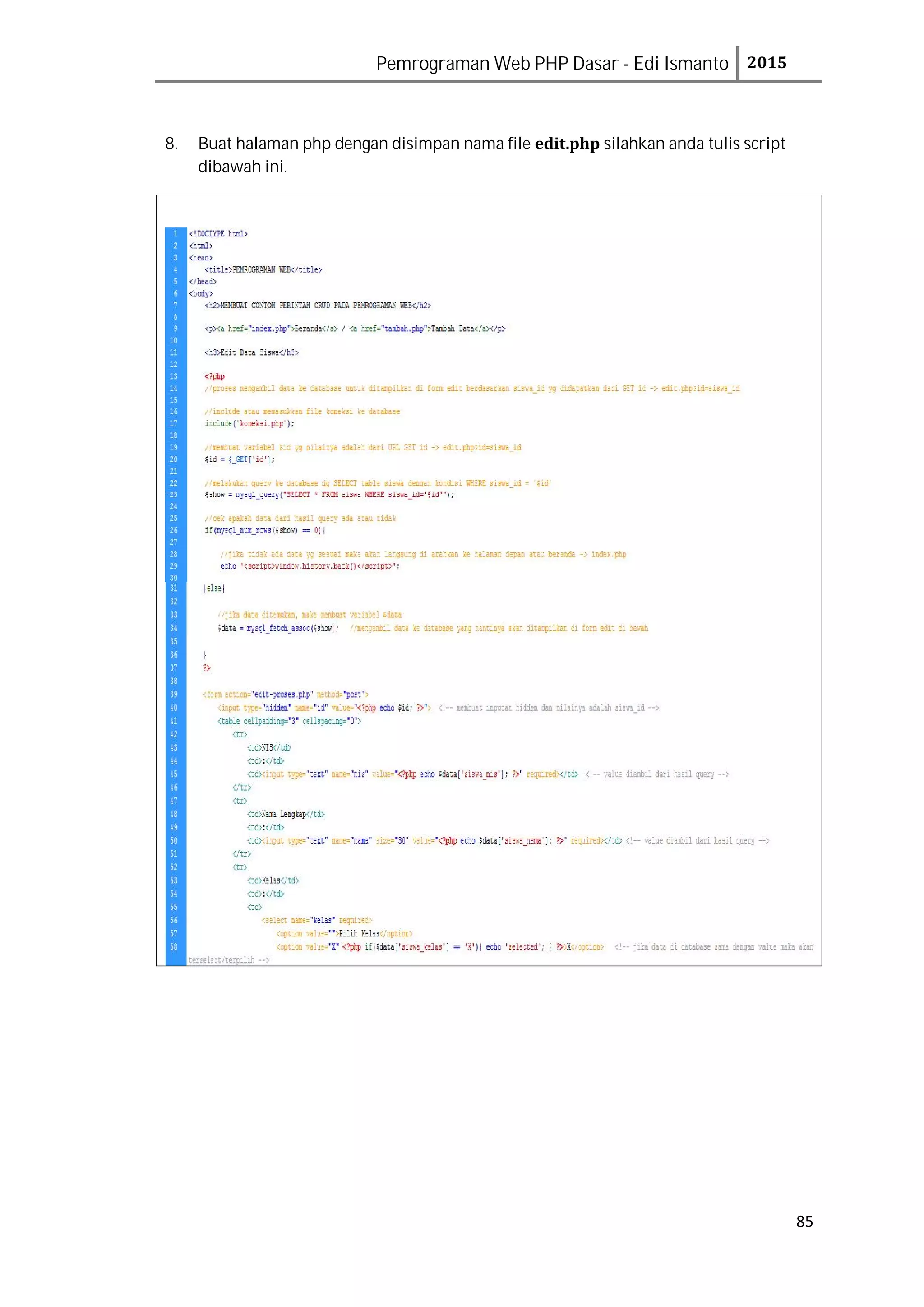
Task: Click the year '2015' in the header
Action: point(767,63)
